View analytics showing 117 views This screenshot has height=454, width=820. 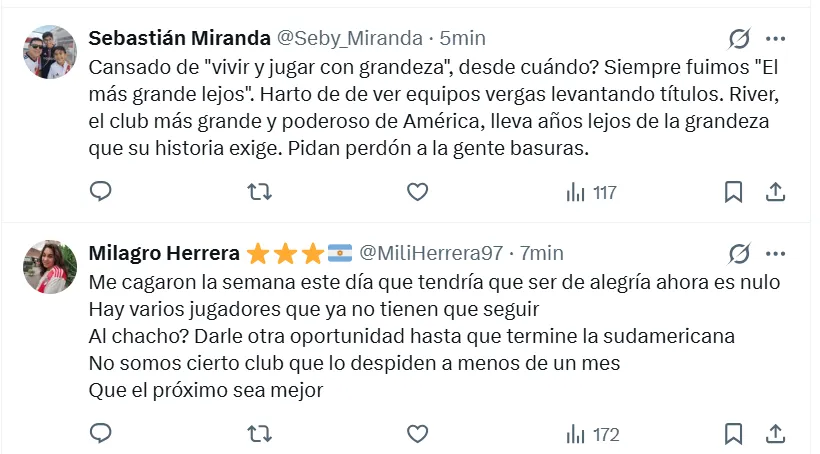point(591,192)
